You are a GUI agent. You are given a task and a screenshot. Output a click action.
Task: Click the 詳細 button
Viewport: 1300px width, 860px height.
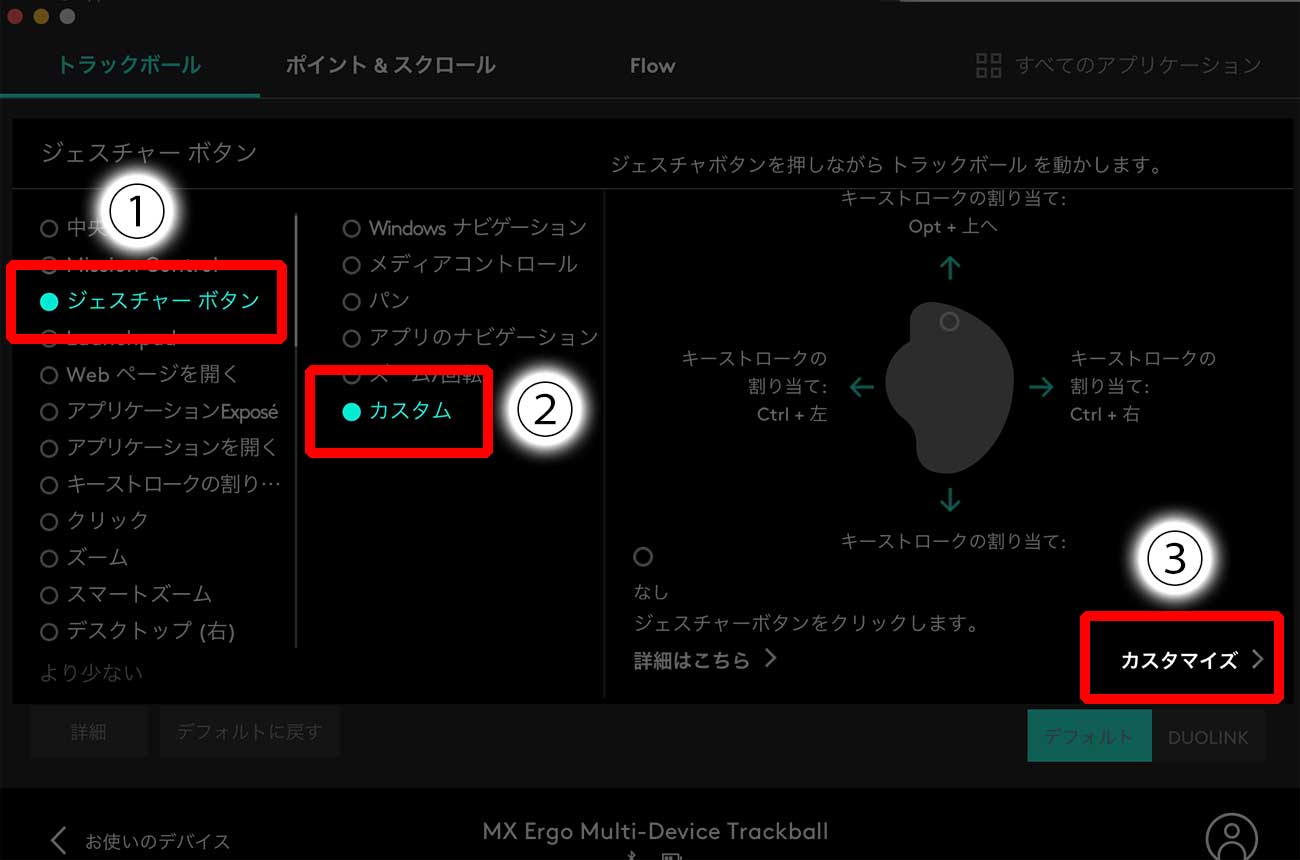coord(89,733)
